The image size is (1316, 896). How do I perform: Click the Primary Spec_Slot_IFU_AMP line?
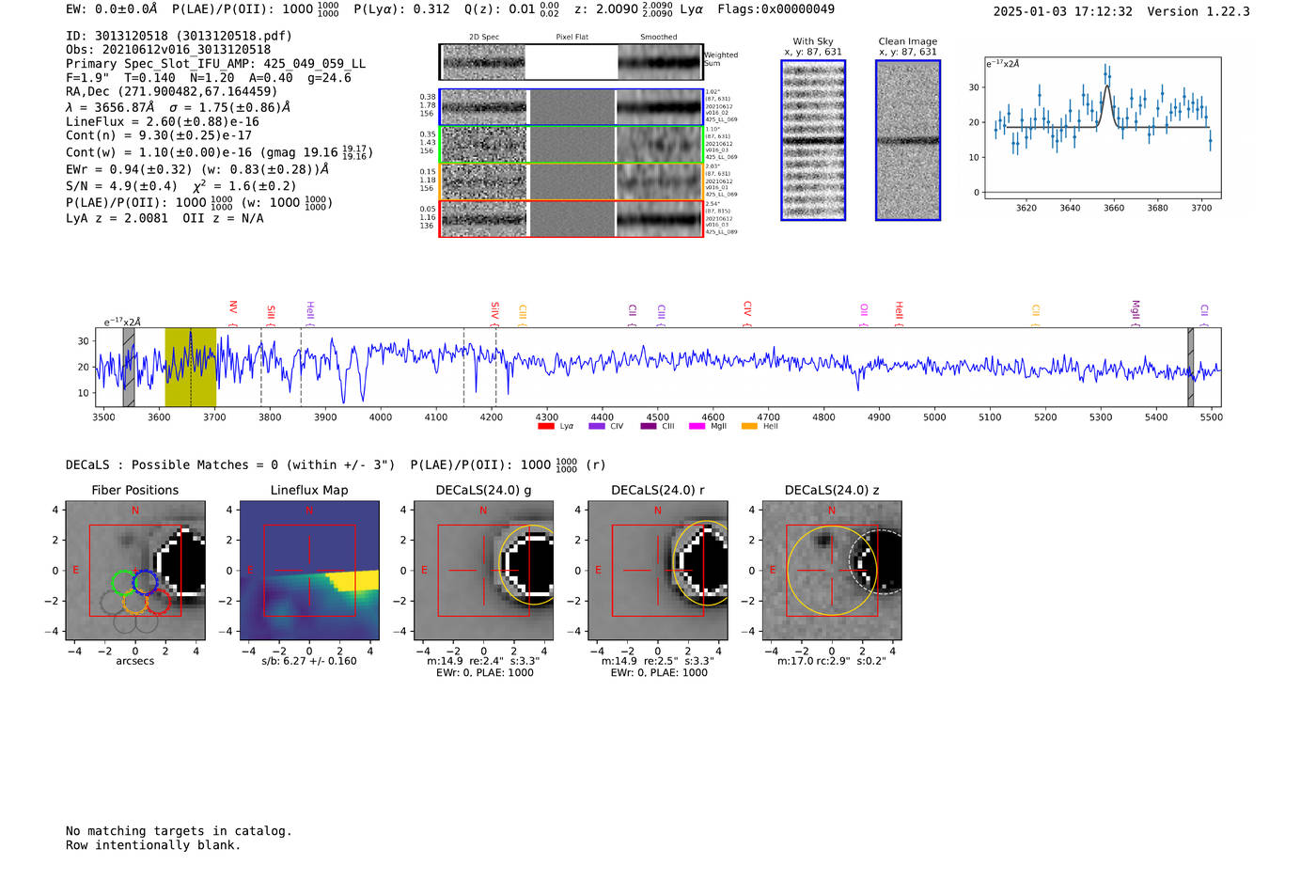click(216, 64)
